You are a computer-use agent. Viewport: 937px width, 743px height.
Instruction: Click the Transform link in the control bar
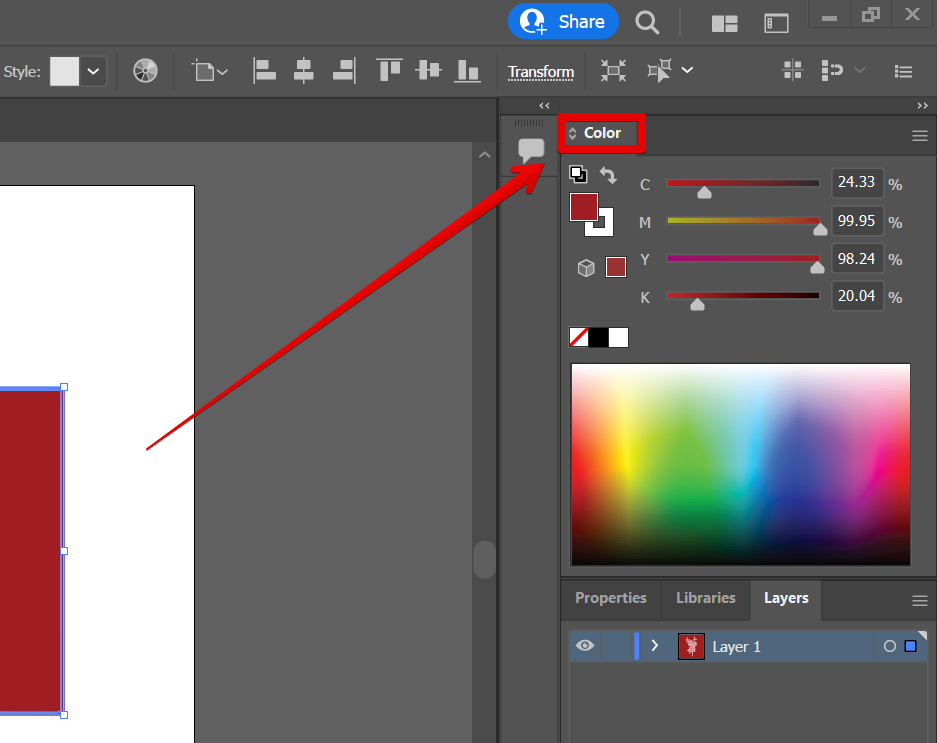click(541, 72)
